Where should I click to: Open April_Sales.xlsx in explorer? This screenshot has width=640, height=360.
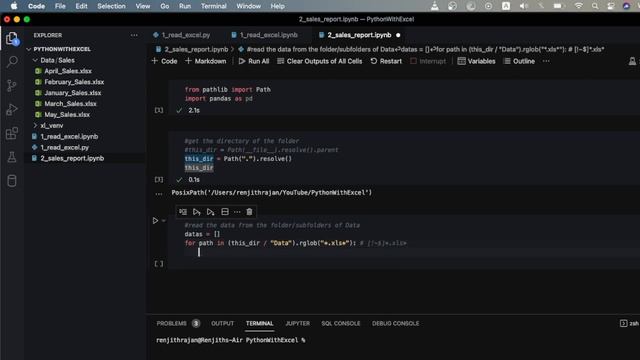tap(68, 71)
